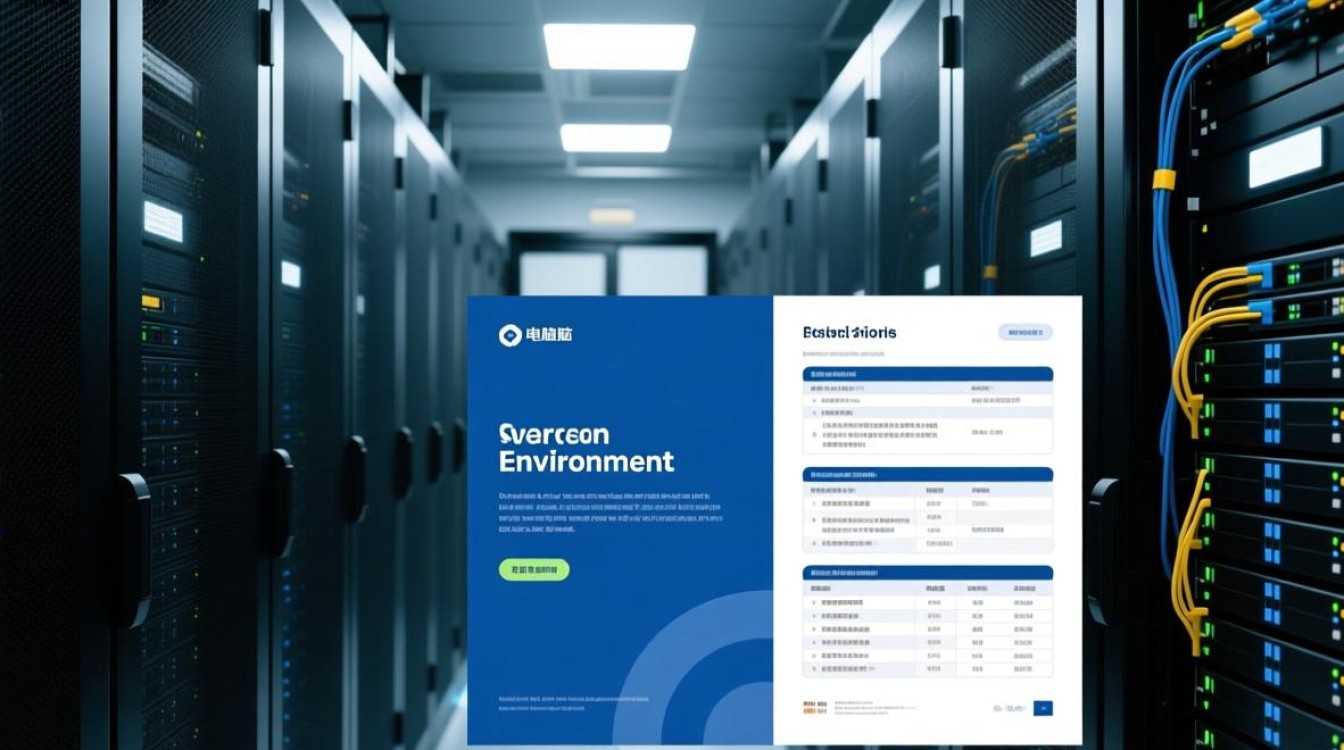Click the first table's blue header bar
The image size is (1344, 750).
927,373
